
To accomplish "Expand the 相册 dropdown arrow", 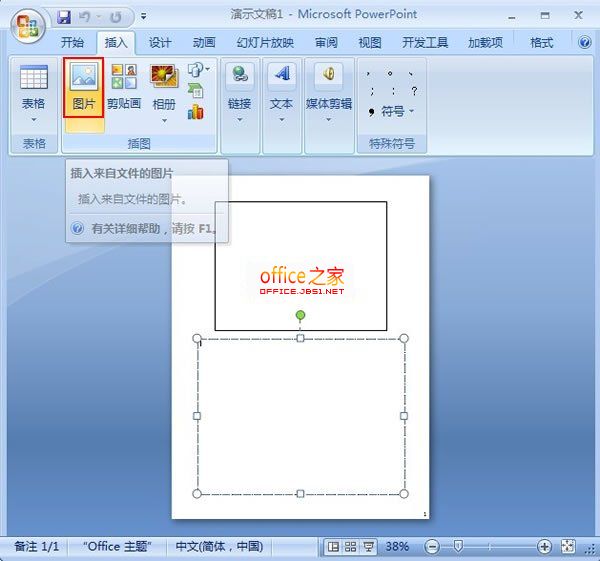I will 164,121.
